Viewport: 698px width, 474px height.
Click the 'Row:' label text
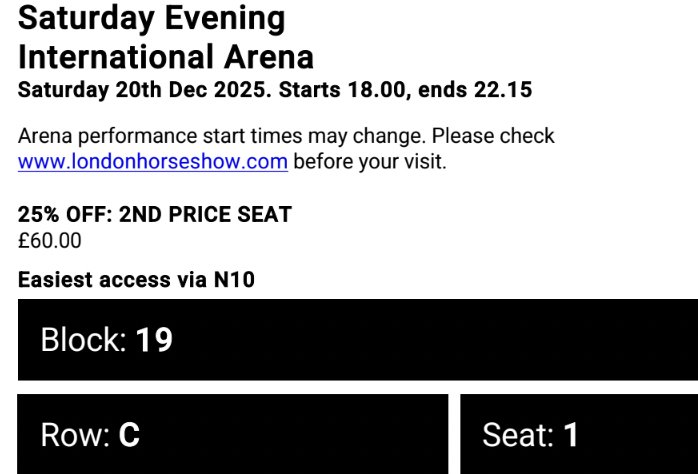[x=75, y=435]
